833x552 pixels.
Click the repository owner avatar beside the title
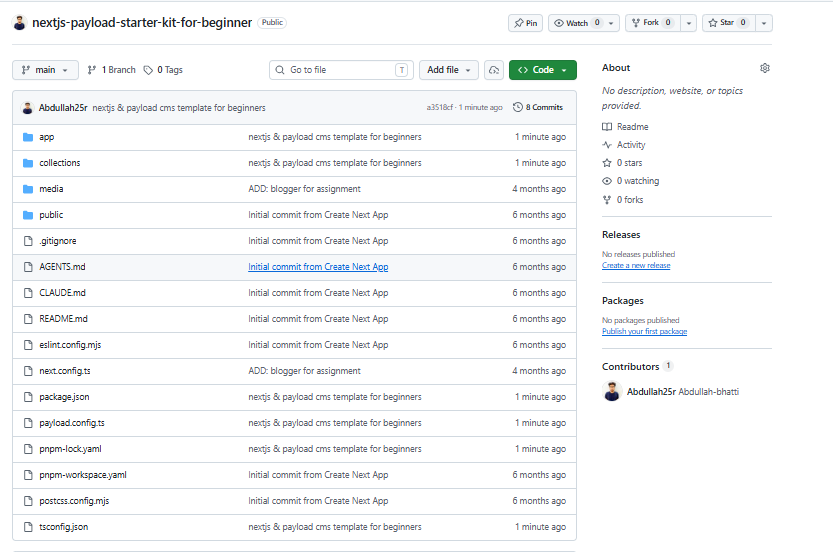click(20, 23)
